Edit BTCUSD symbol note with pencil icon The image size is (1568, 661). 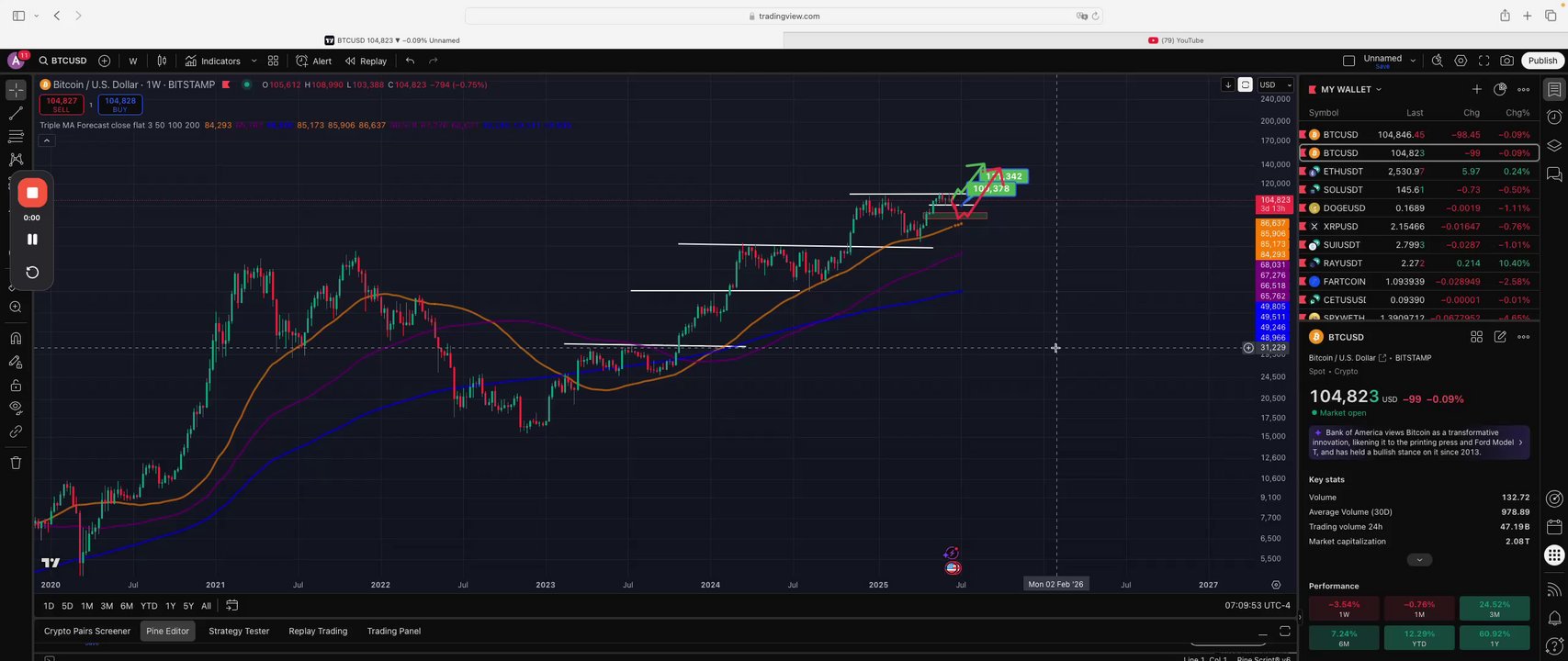coord(1500,337)
